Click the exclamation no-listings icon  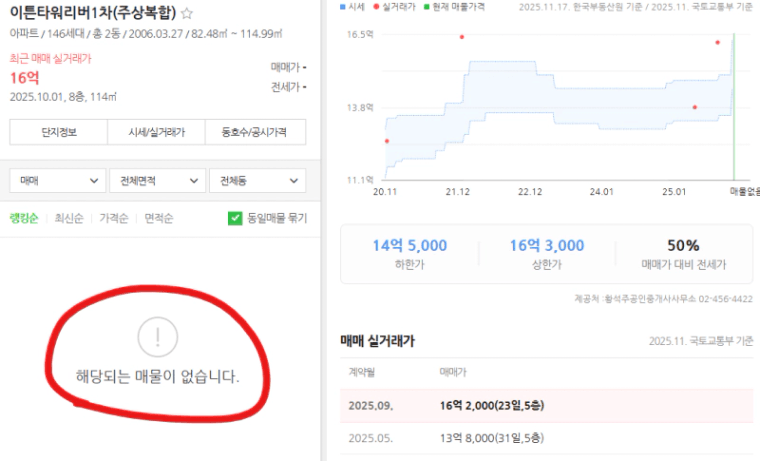[158, 337]
